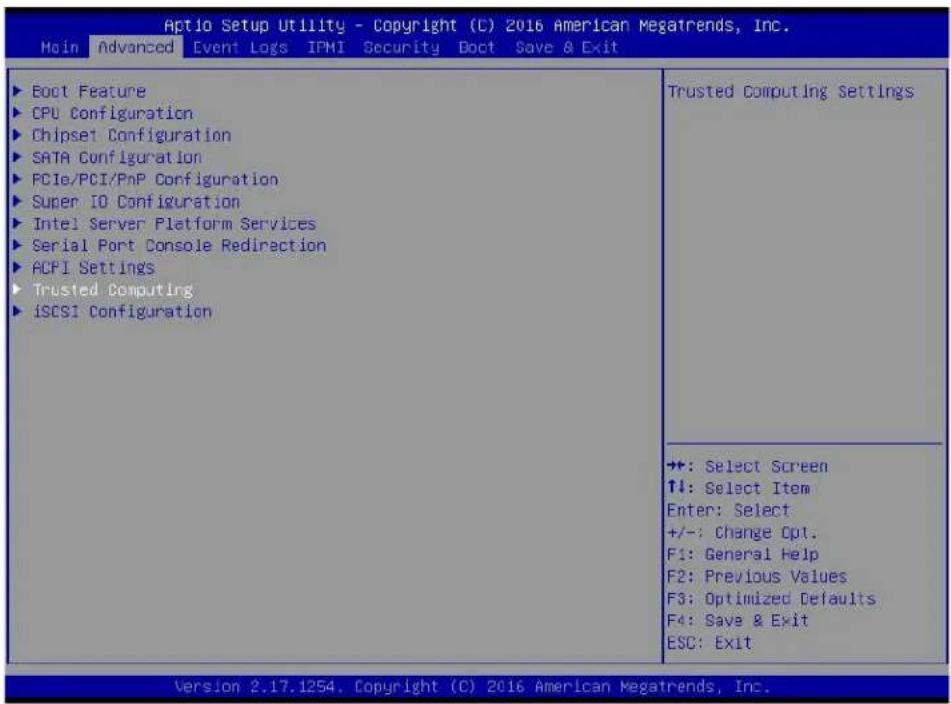Image resolution: width=951 pixels, height=704 pixels.
Task: Click the 'F1: General Help' hint
Action: coord(742,554)
